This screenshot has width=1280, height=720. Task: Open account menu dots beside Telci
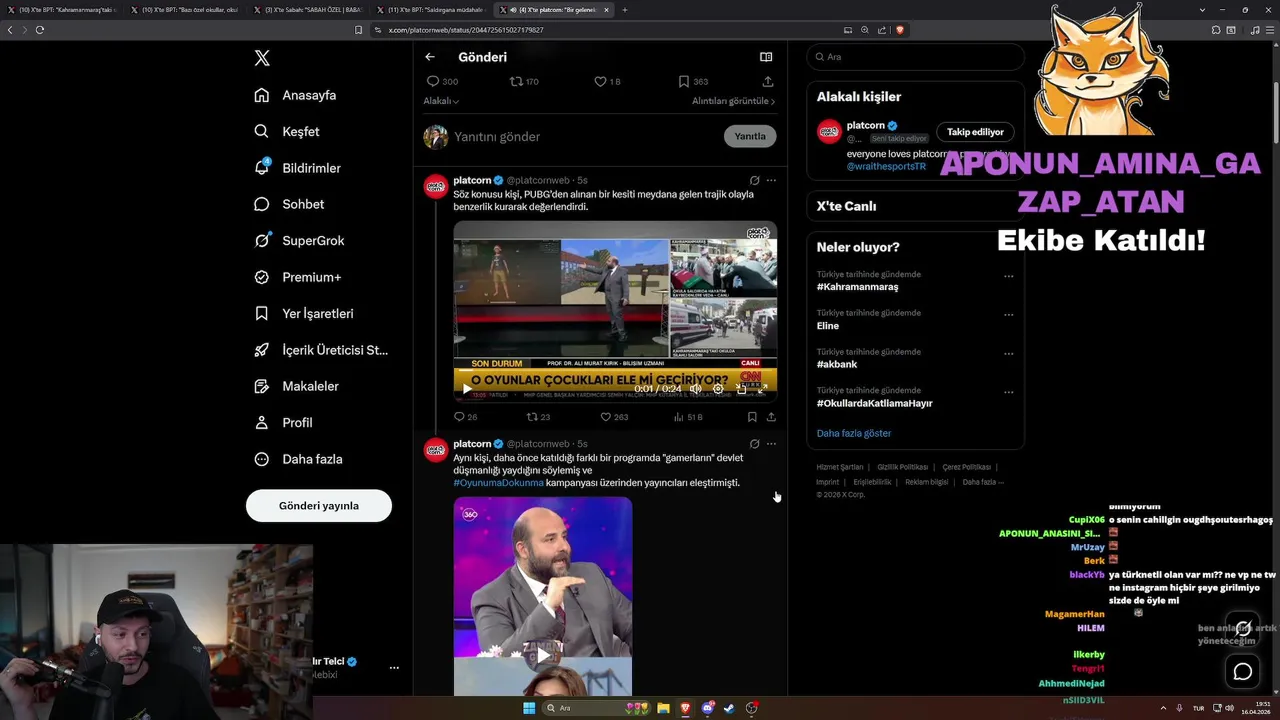pyautogui.click(x=394, y=667)
